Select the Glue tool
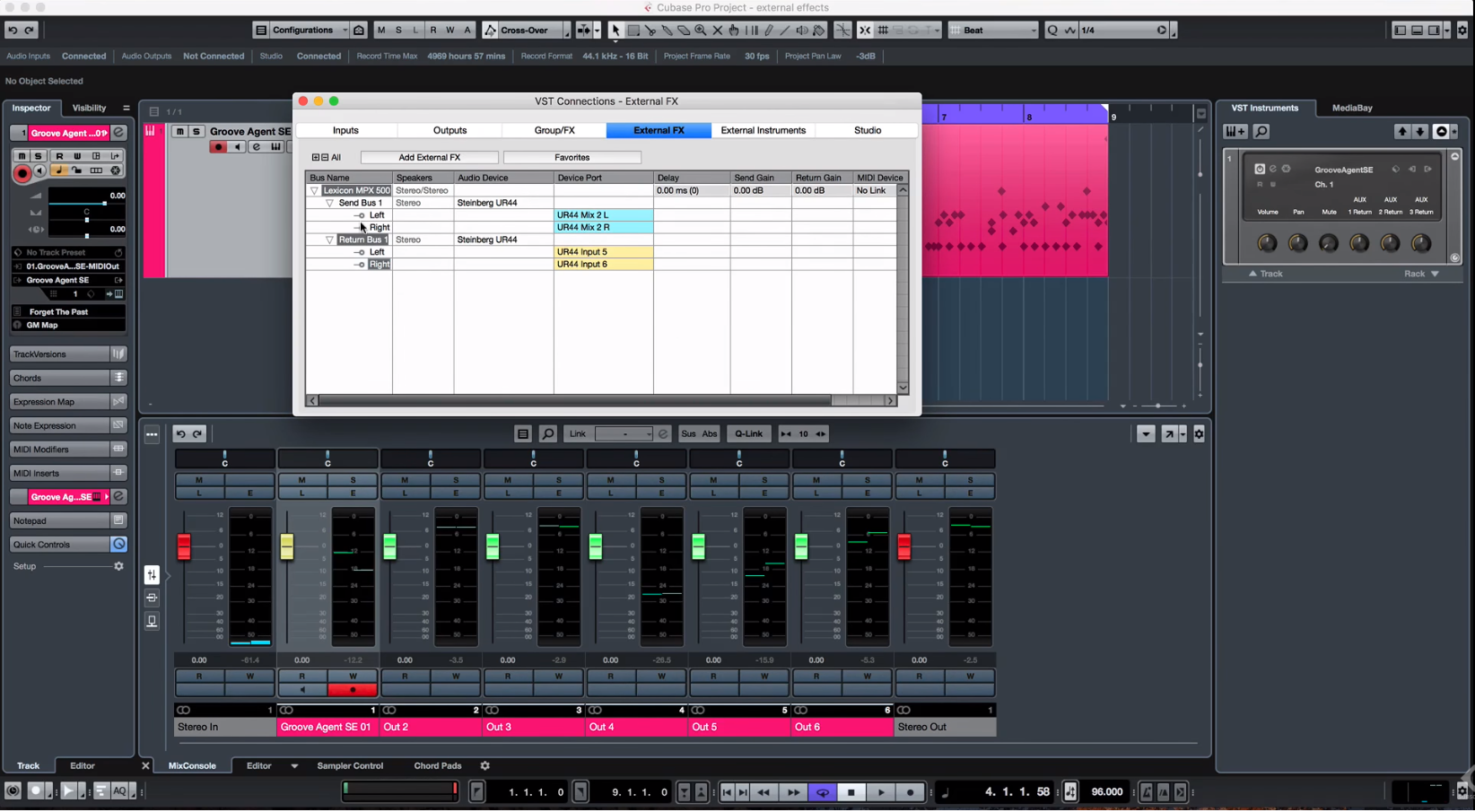 [667, 31]
